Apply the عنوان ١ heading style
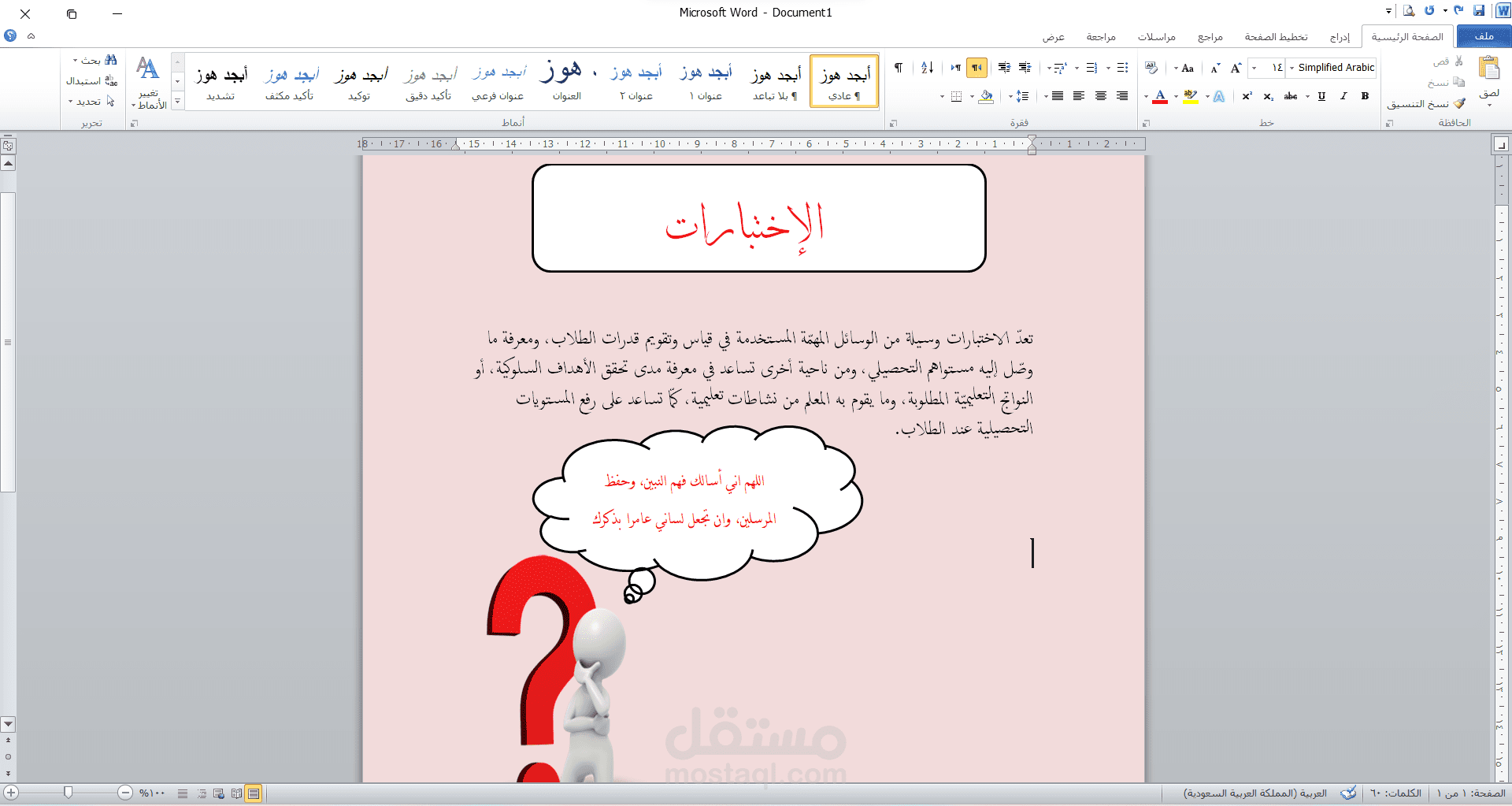The width and height of the screenshot is (1512, 806). coord(706,81)
